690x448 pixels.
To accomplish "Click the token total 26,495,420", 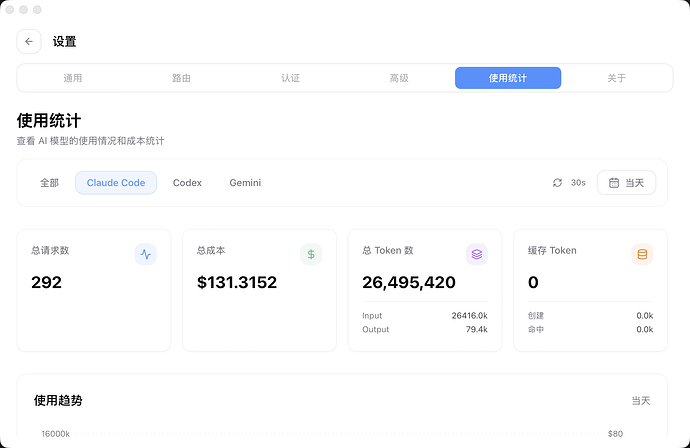I will [x=409, y=283].
